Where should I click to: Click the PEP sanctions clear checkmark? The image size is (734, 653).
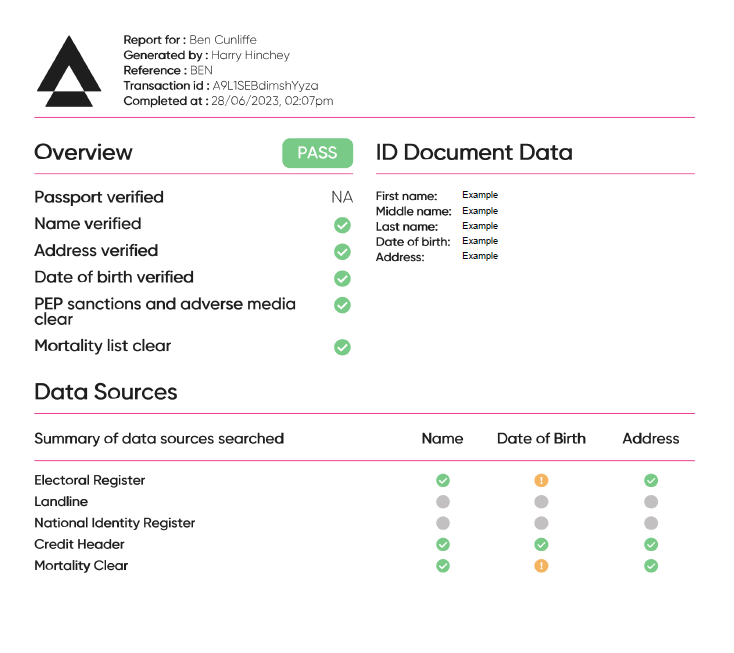[342, 305]
